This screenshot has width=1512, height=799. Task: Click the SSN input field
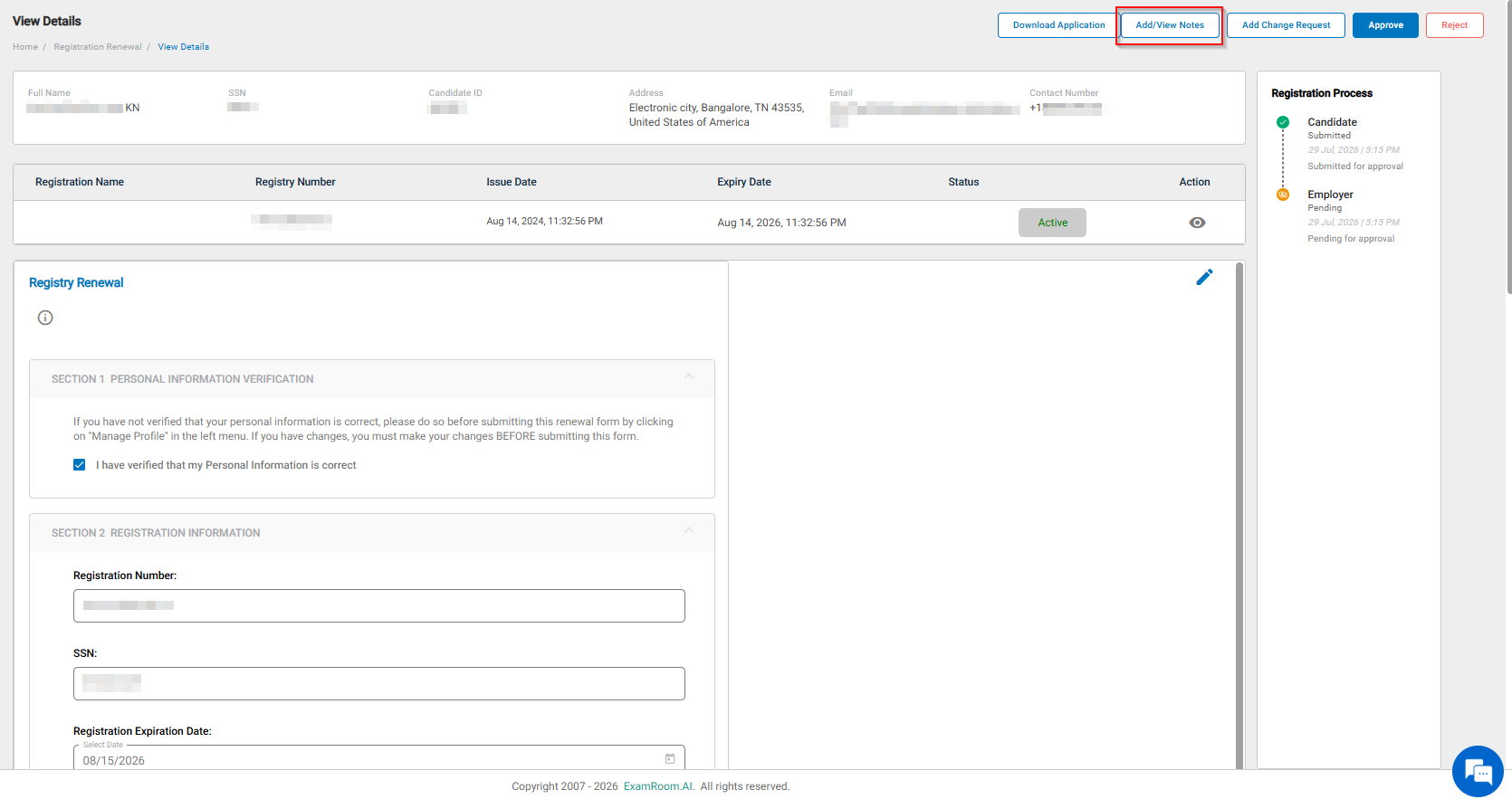coord(379,683)
